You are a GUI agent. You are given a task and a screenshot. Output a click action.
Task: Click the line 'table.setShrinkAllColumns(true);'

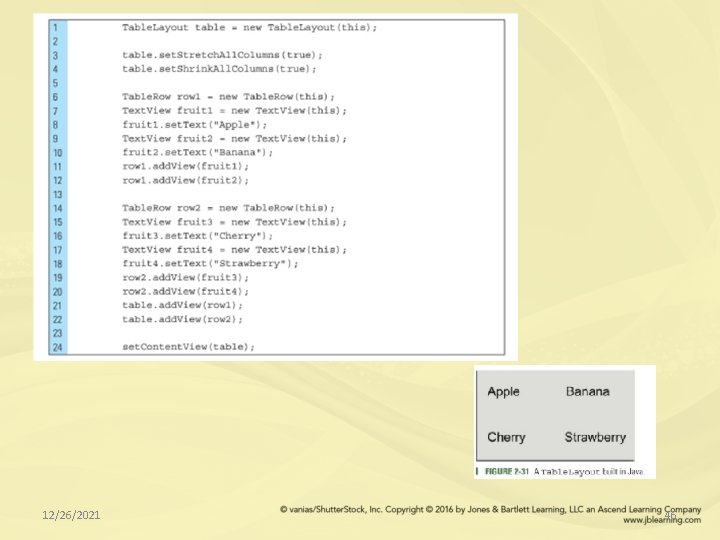pyautogui.click(x=219, y=69)
